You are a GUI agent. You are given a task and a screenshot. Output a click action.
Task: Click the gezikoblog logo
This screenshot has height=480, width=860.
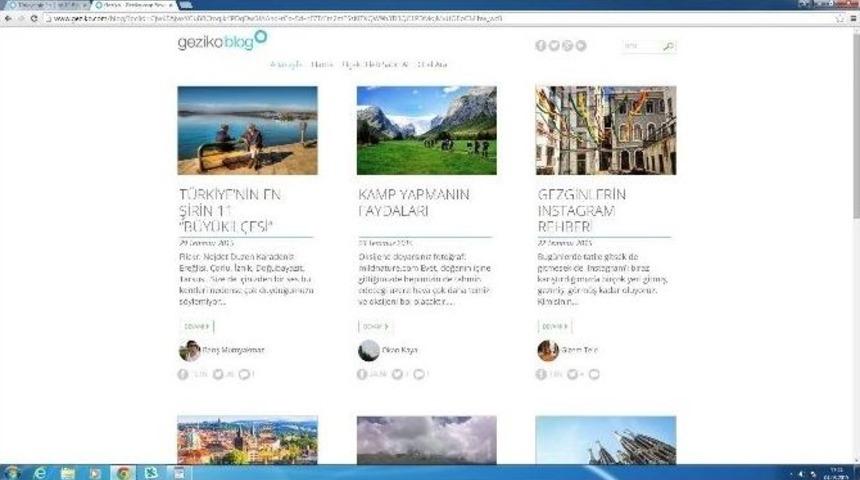215,41
